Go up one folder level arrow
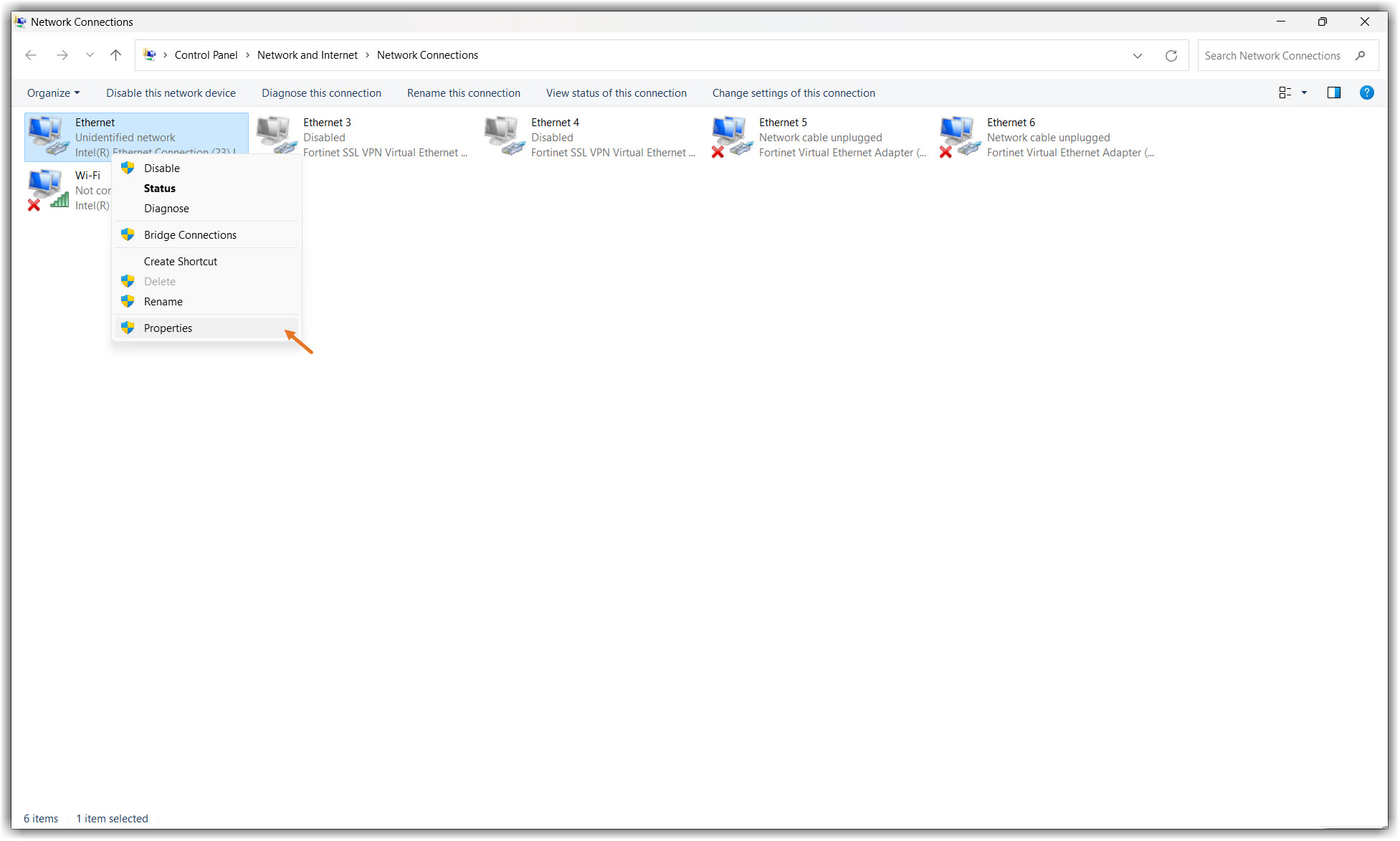The height and width of the screenshot is (841, 1400). pyautogui.click(x=116, y=55)
